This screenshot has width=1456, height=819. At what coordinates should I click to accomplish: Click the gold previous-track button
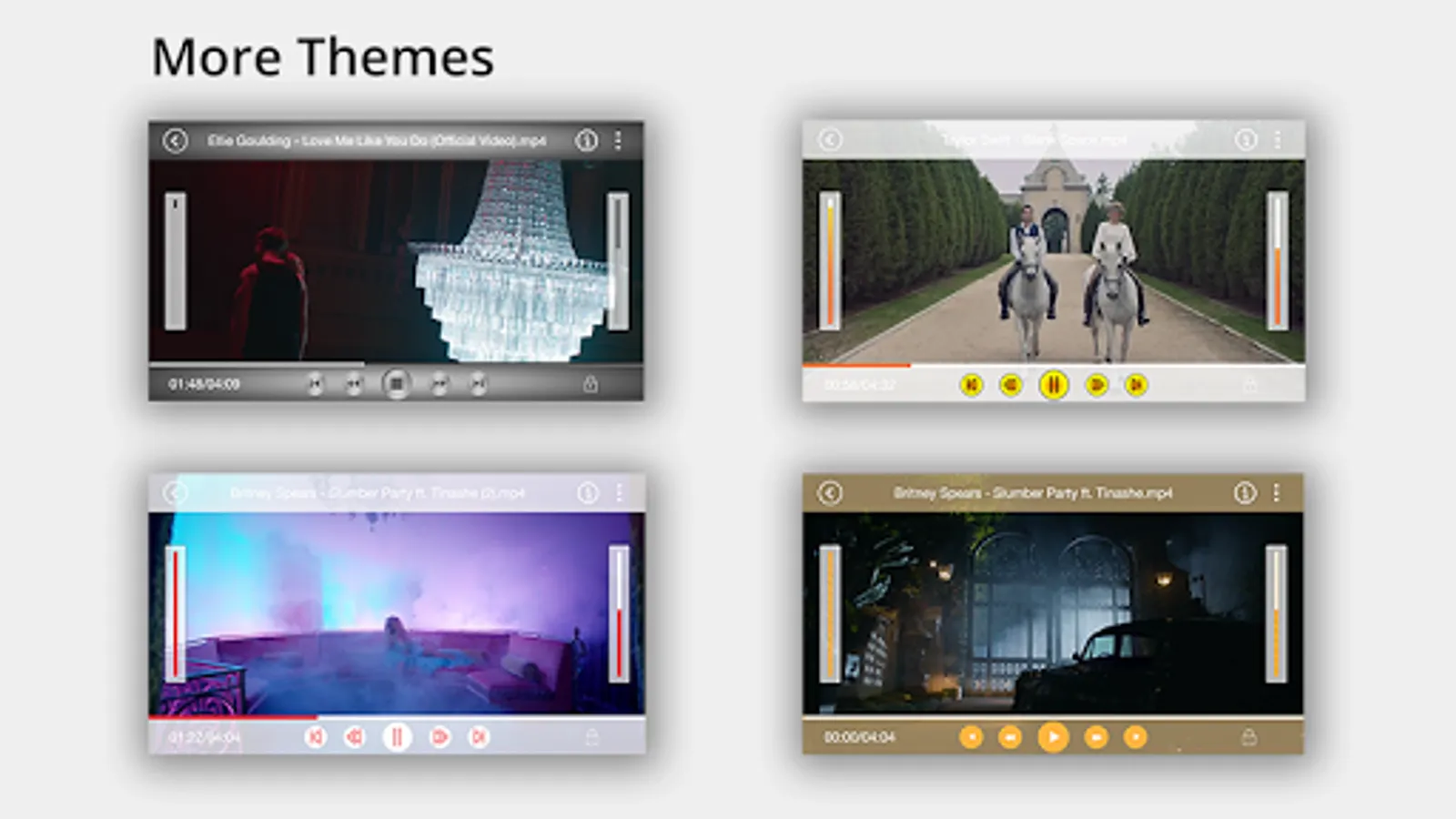[x=971, y=736]
